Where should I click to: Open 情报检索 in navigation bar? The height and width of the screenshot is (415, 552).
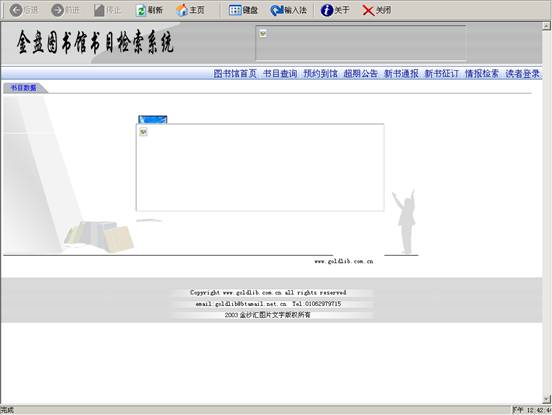point(482,74)
